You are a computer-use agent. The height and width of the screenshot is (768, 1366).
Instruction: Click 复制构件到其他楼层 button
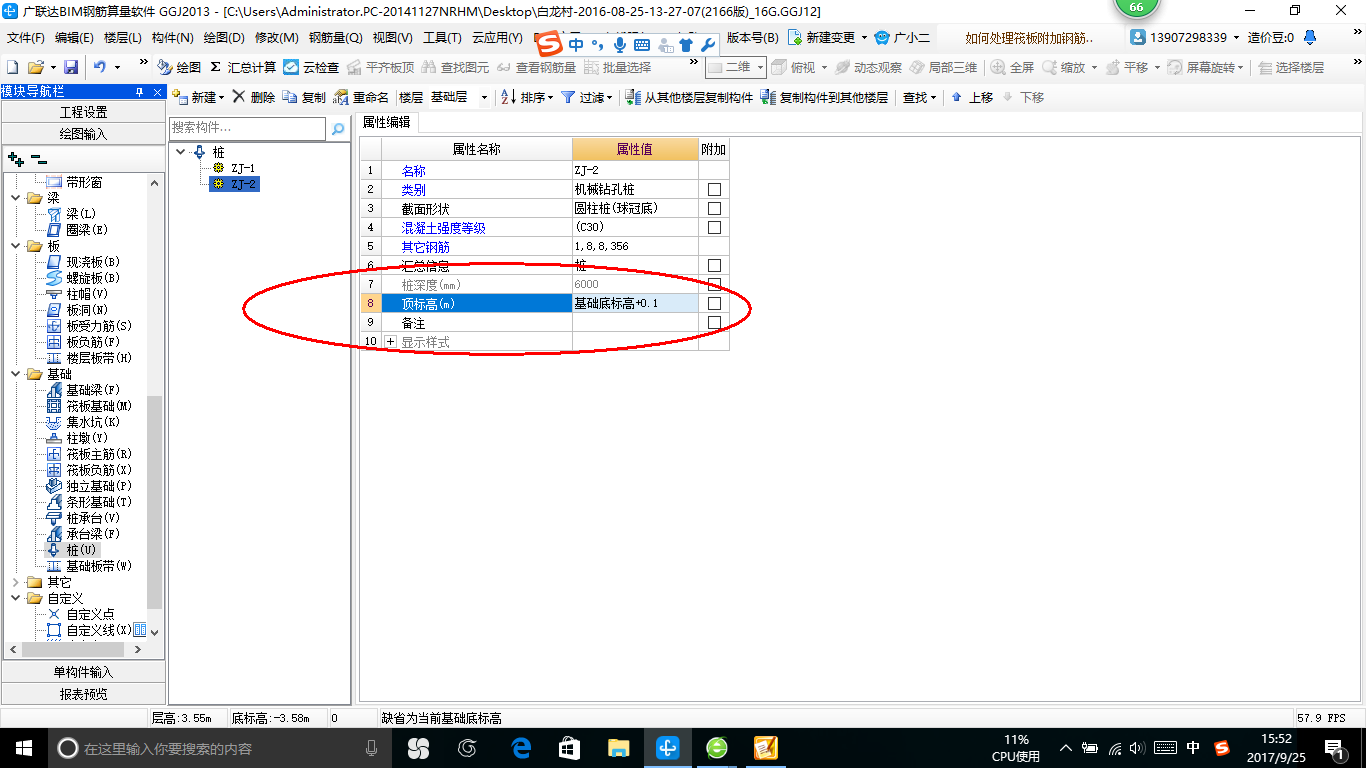pyautogui.click(x=824, y=97)
